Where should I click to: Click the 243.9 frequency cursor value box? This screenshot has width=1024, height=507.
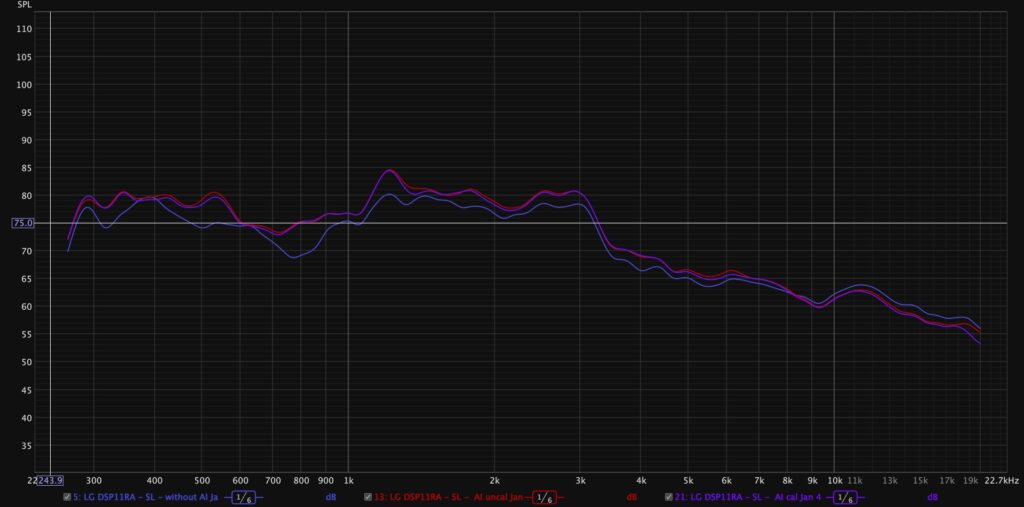click(49, 480)
